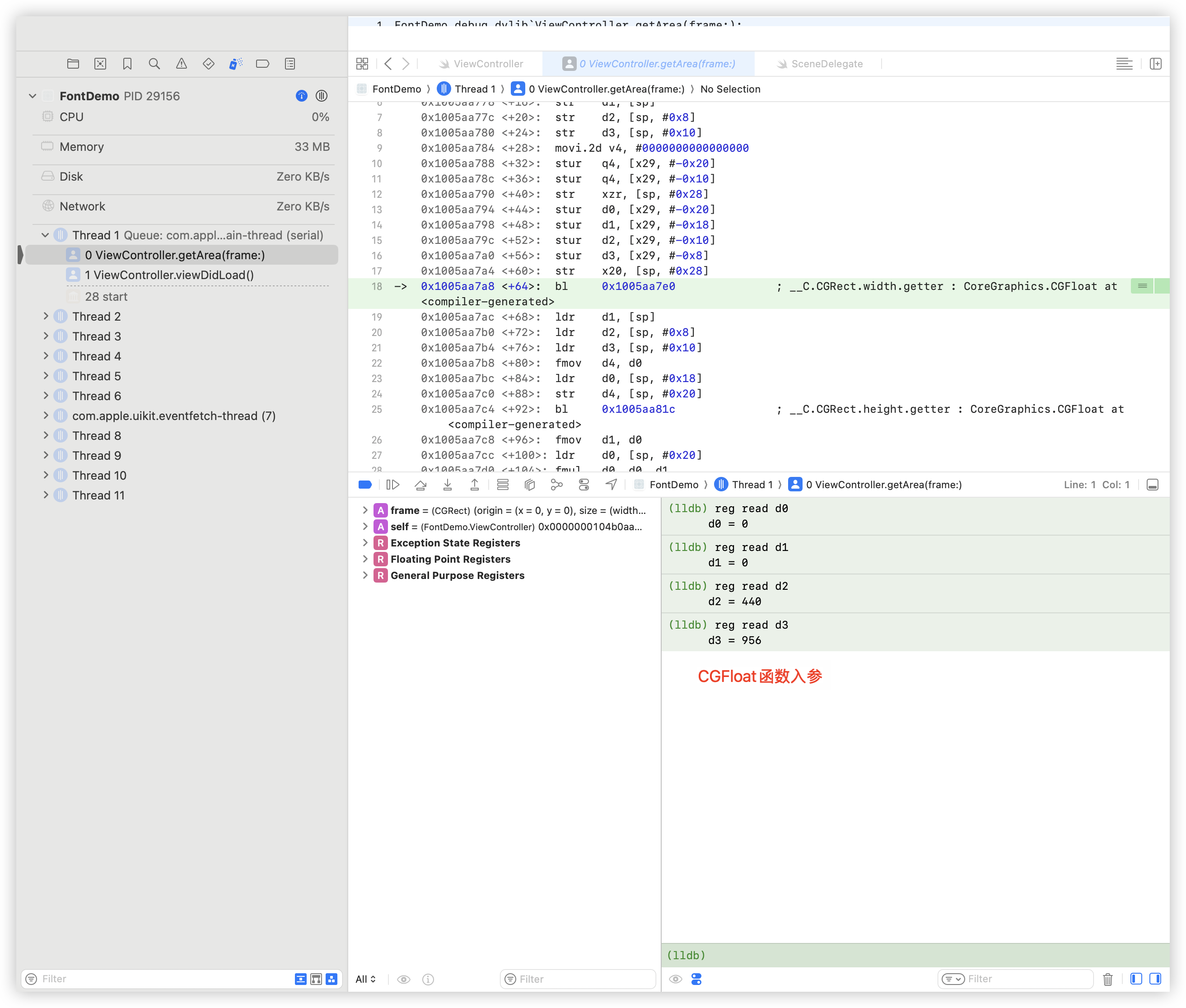Click the Step Over debug button

420,485
